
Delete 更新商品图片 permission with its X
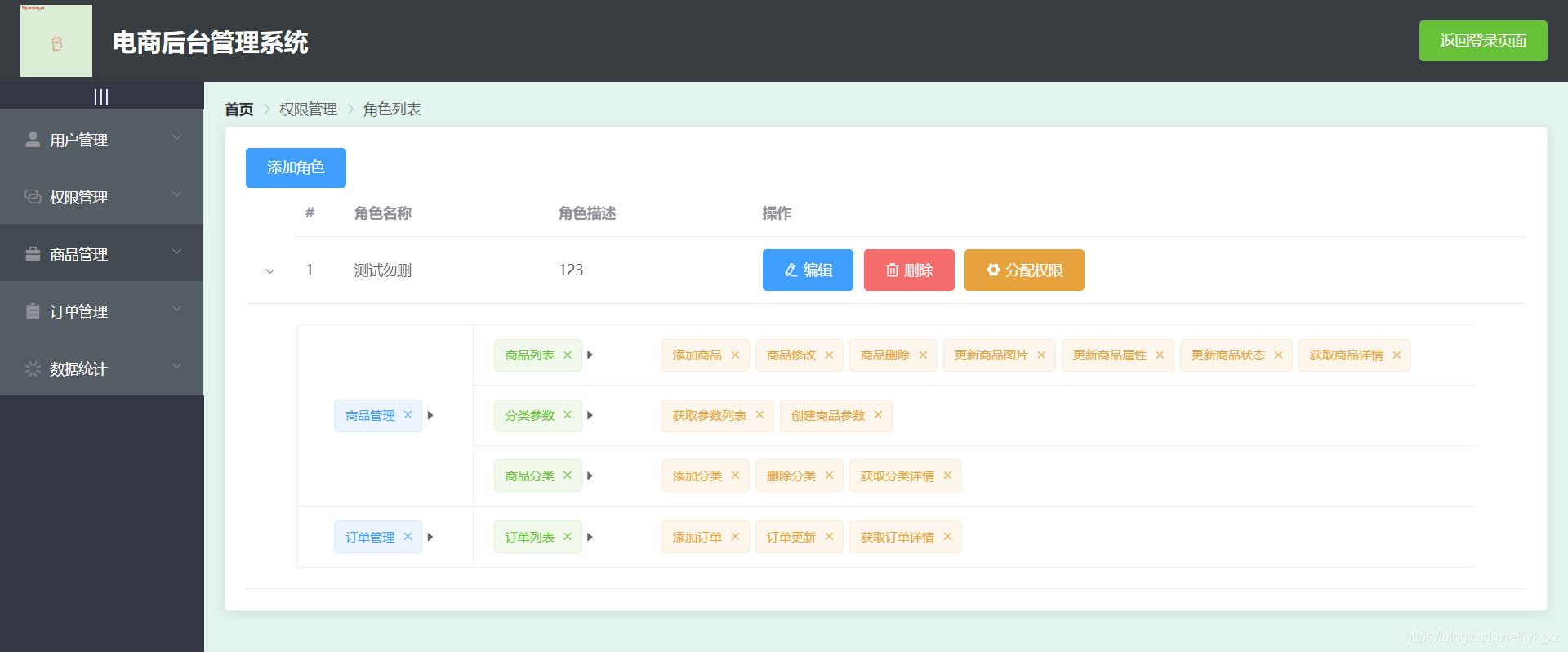coord(1041,355)
